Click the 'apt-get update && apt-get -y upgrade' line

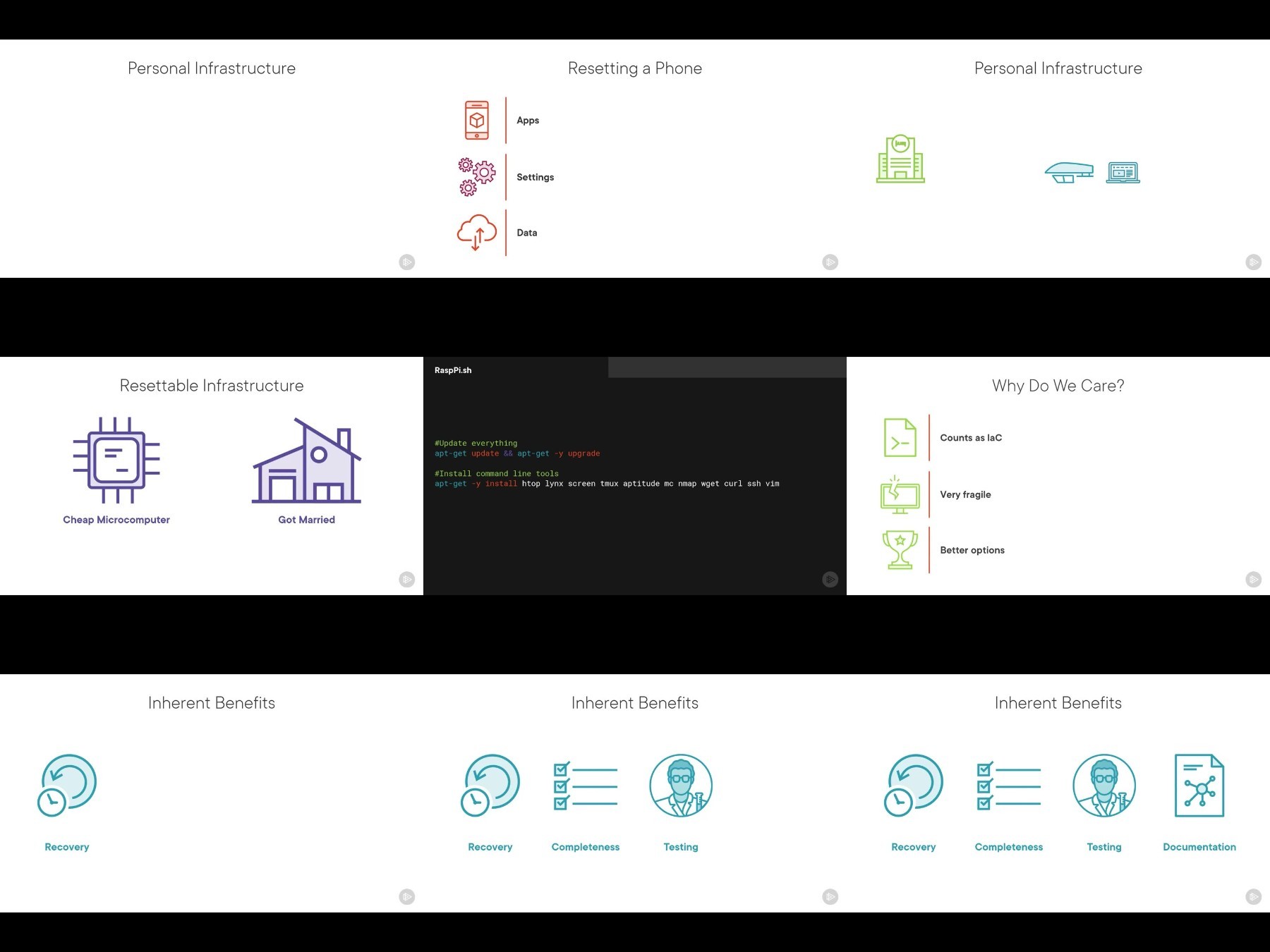[517, 453]
